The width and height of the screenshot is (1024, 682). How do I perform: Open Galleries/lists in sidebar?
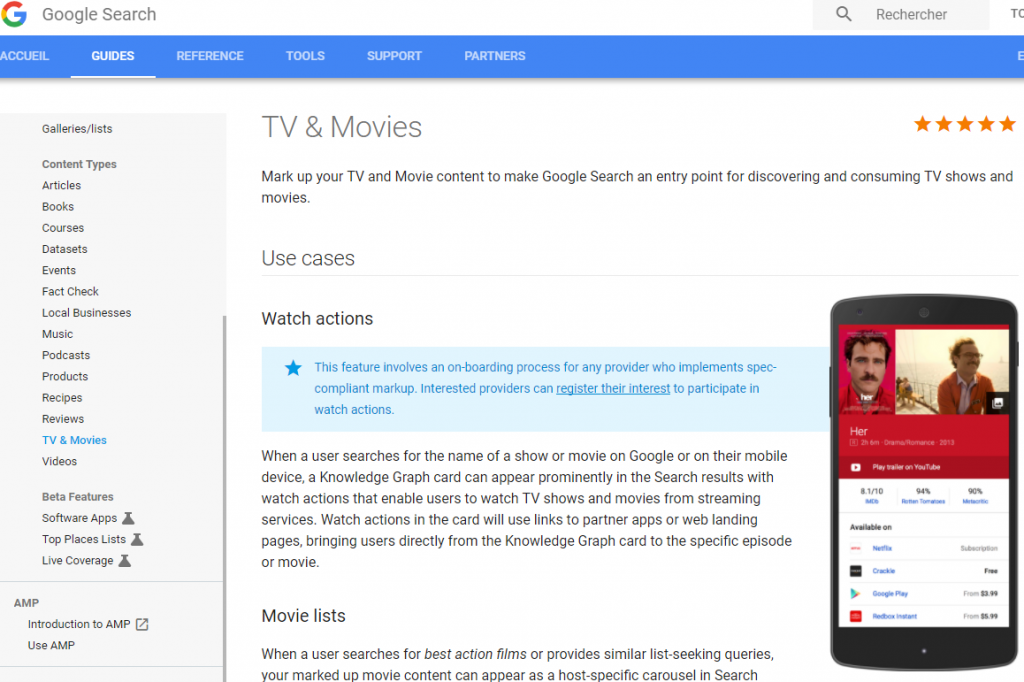tap(77, 129)
